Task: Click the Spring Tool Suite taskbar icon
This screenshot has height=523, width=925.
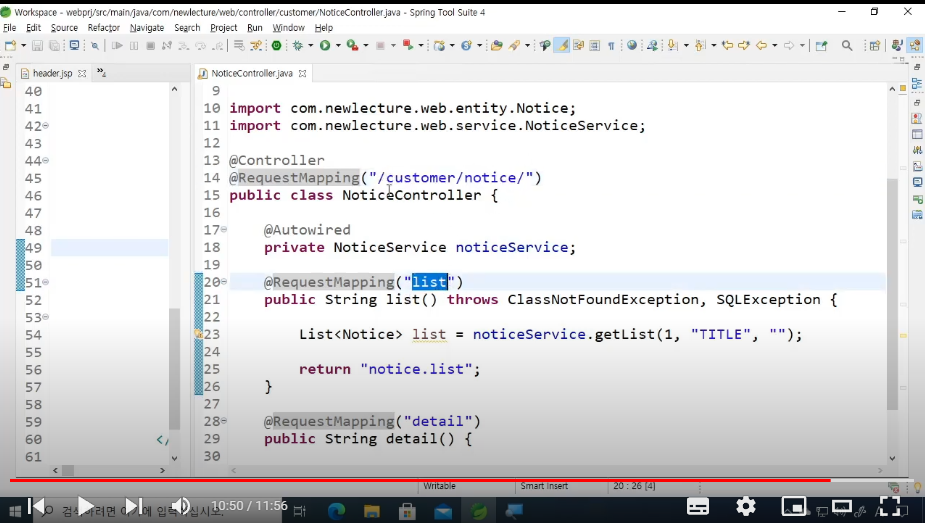Action: 478,511
